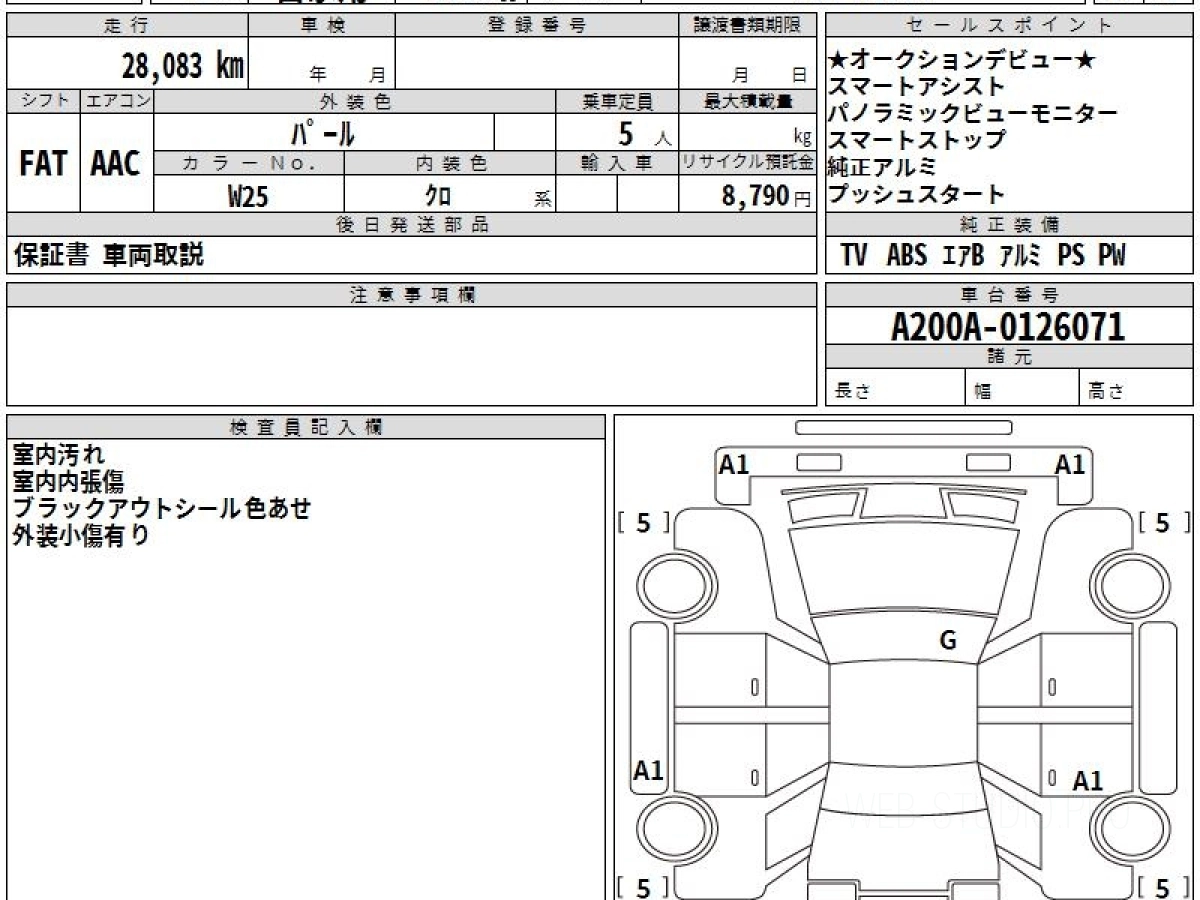
Task: Select the 8,790円 recycle deposit value
Action: point(767,196)
